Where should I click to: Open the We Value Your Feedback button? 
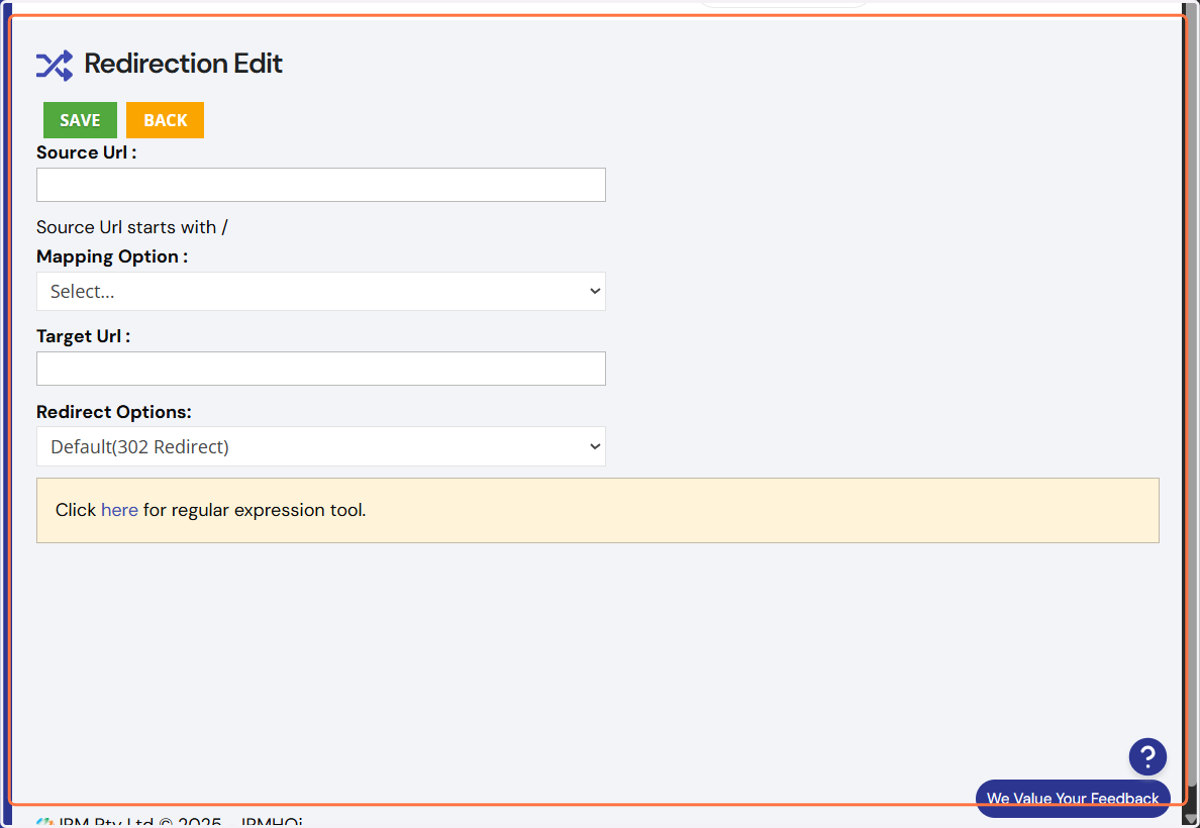(1073, 798)
